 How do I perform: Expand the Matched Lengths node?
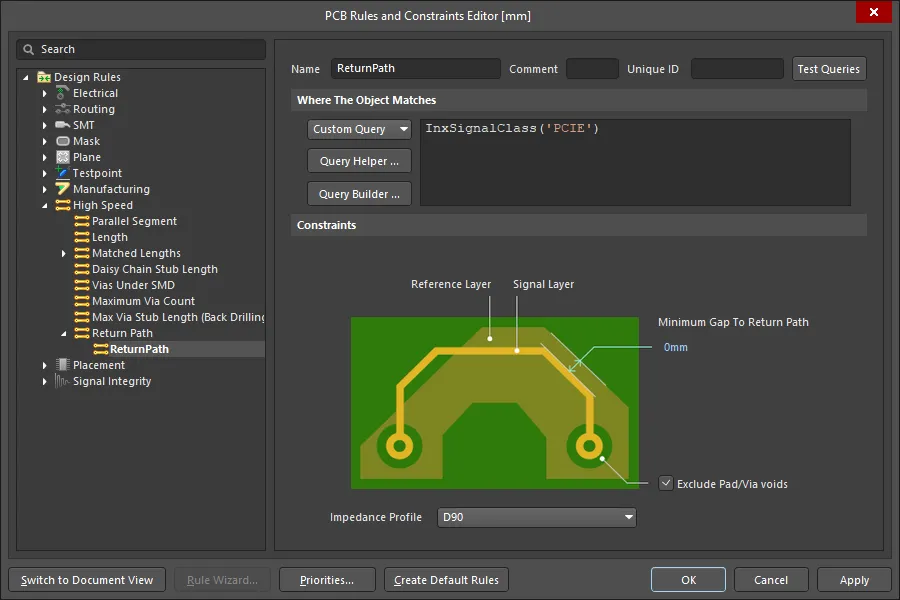(x=64, y=253)
